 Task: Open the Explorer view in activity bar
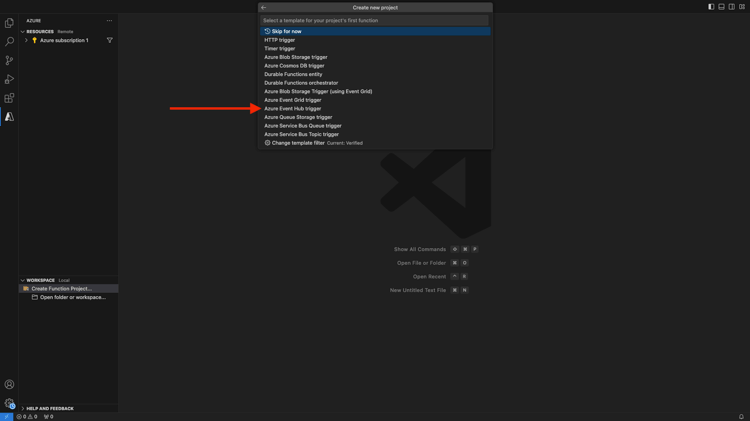pyautogui.click(x=9, y=23)
